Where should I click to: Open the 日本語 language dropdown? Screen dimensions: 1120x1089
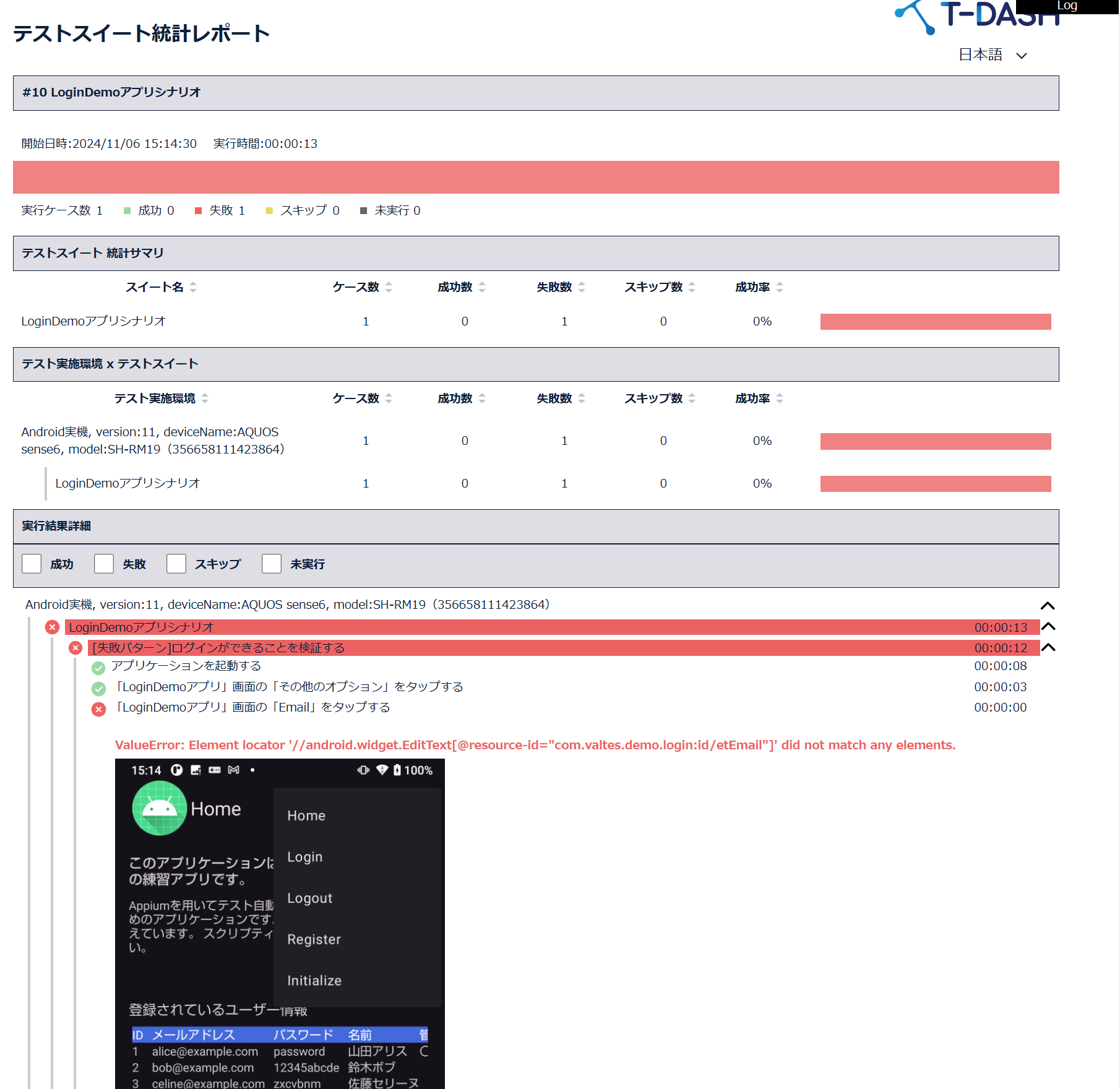click(x=992, y=55)
